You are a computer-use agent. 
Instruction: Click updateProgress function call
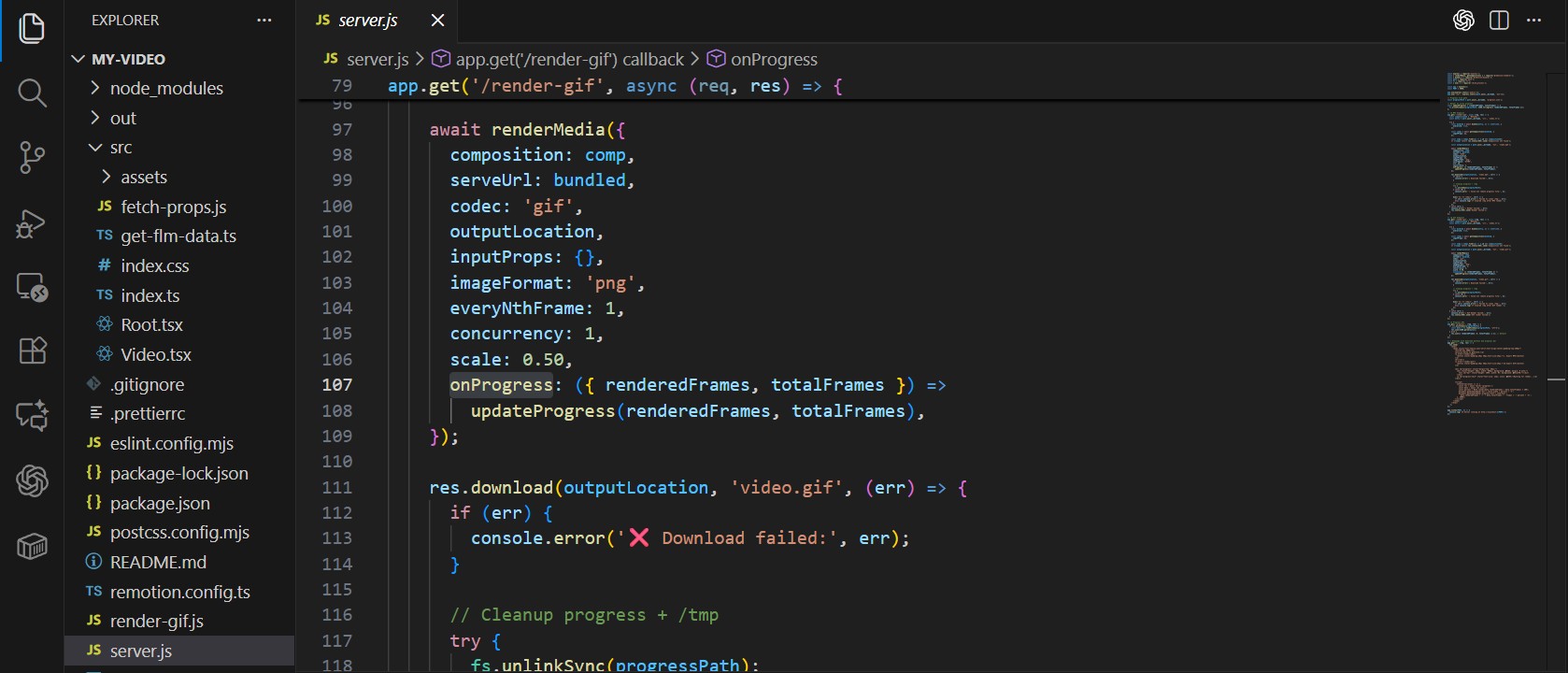543,411
